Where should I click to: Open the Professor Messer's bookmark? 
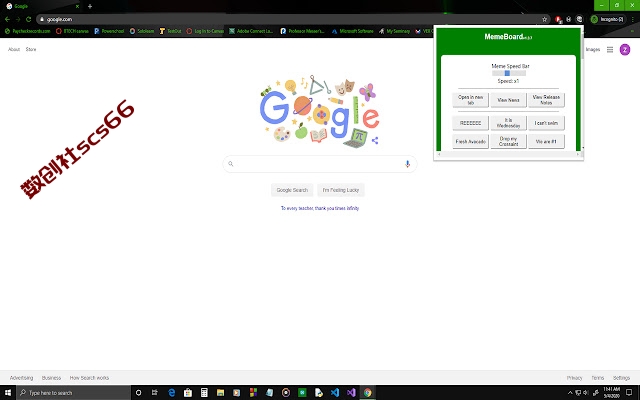[x=302, y=31]
